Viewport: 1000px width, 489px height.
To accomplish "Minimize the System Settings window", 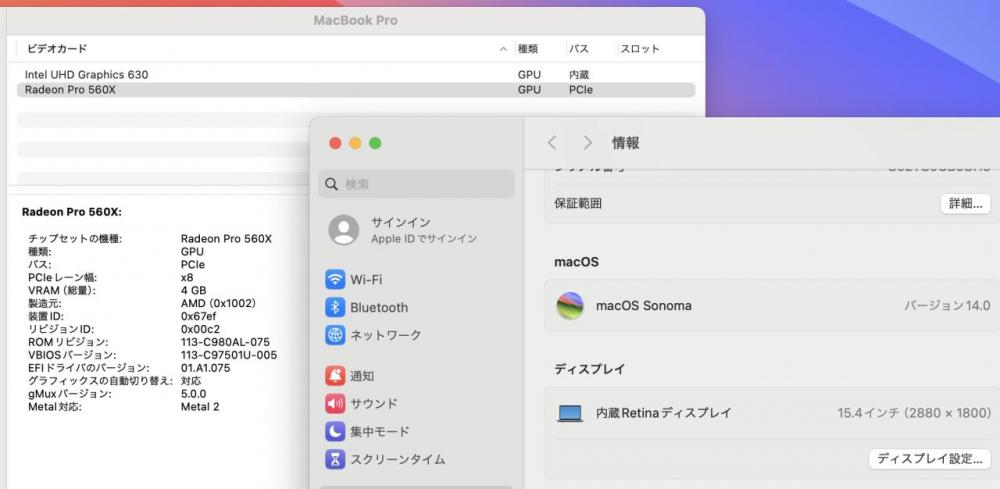I will [x=355, y=143].
